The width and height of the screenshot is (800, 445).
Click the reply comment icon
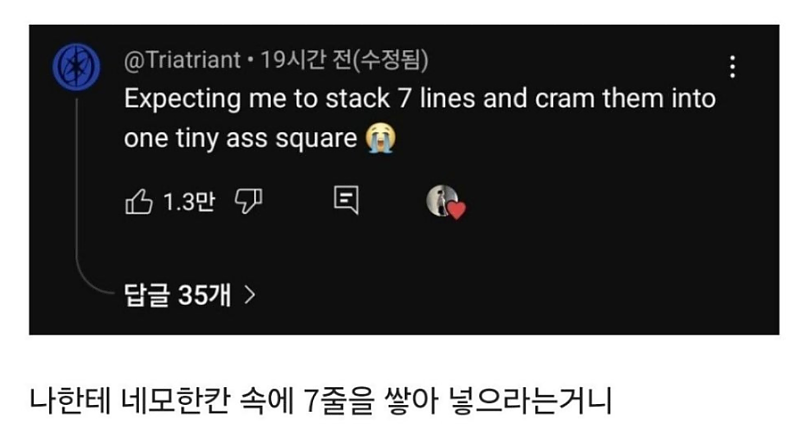(x=346, y=201)
